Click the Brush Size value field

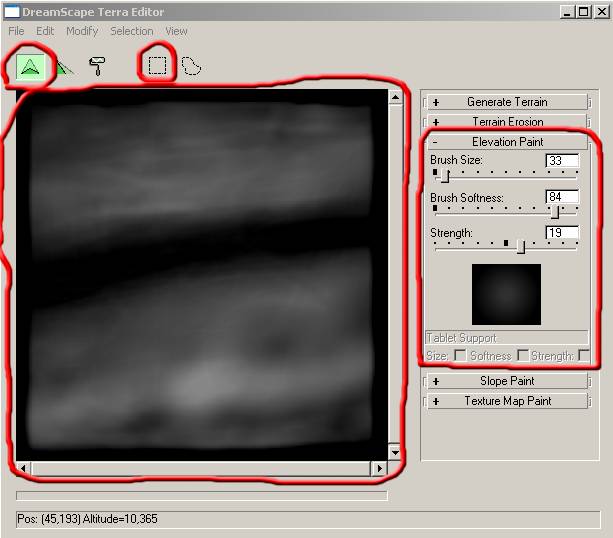coord(562,160)
